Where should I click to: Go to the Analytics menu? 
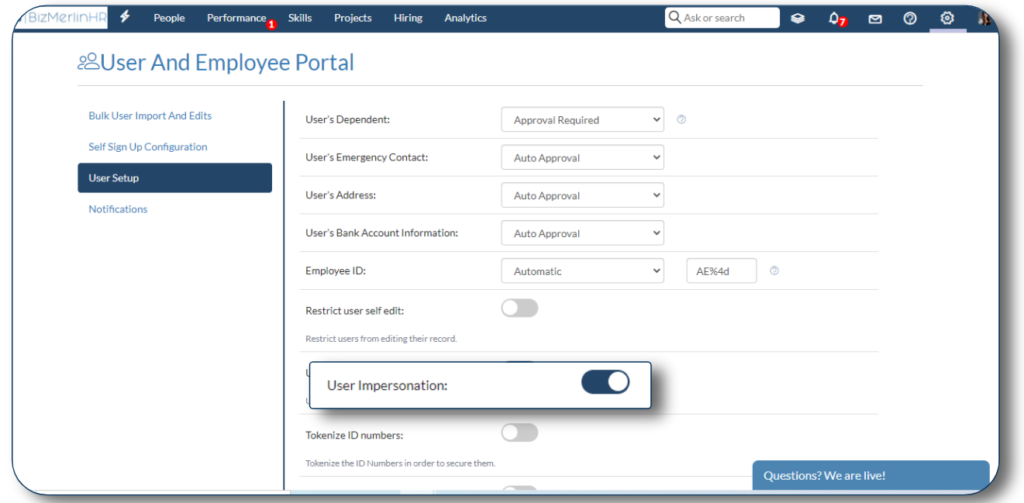466,18
